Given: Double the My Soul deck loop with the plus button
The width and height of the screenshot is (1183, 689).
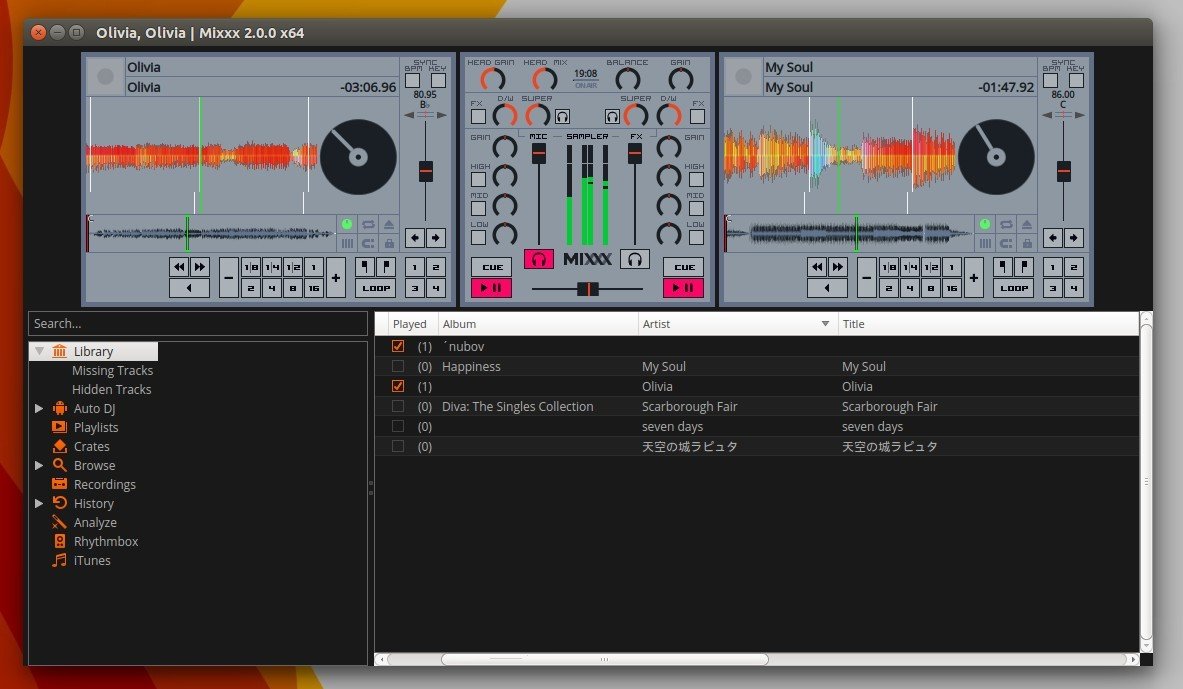Looking at the screenshot, I should pyautogui.click(x=974, y=278).
